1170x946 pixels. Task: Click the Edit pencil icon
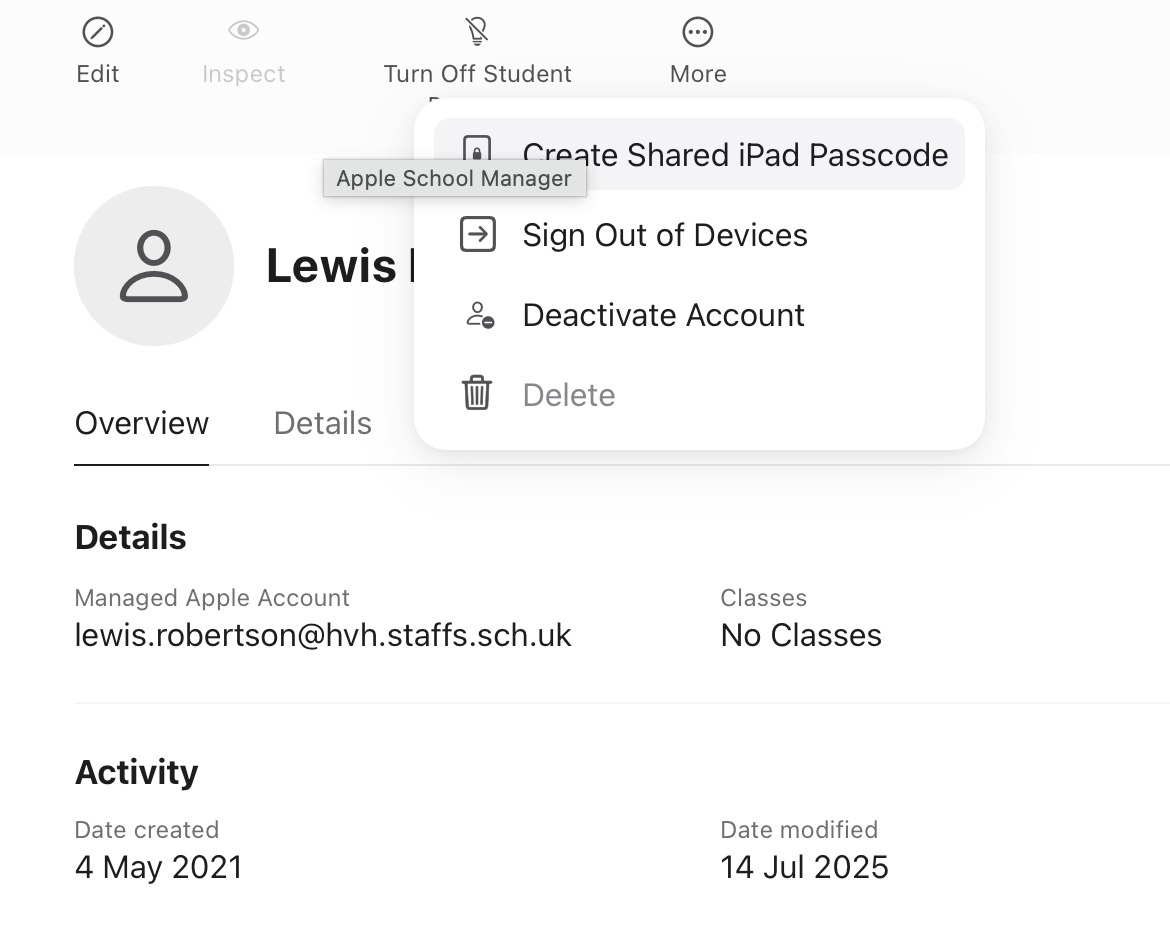click(x=98, y=32)
